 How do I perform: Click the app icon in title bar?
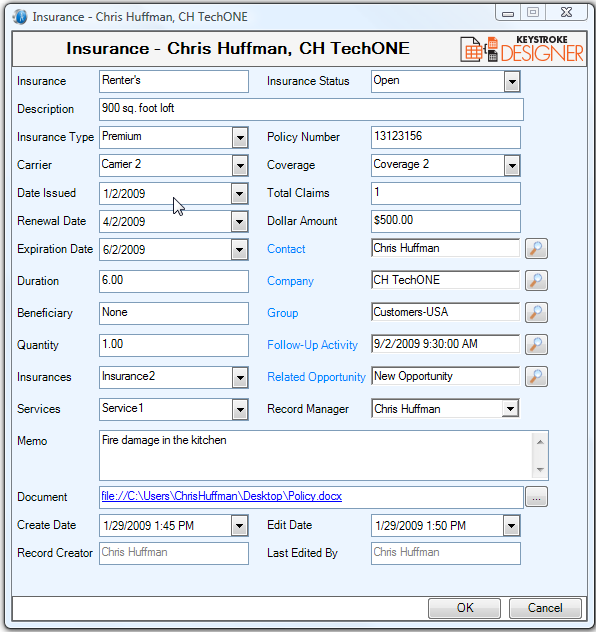tap(20, 17)
